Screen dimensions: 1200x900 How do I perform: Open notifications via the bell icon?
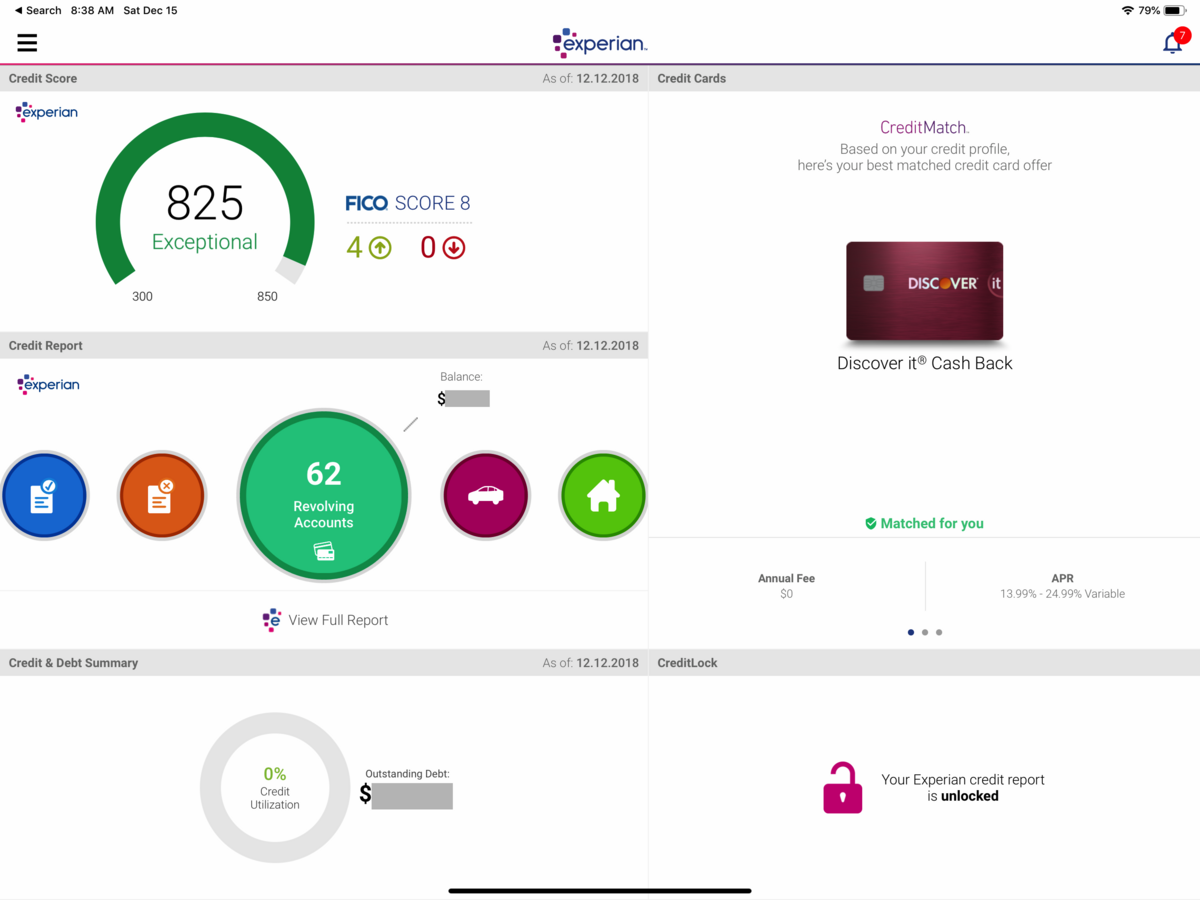tap(1171, 43)
